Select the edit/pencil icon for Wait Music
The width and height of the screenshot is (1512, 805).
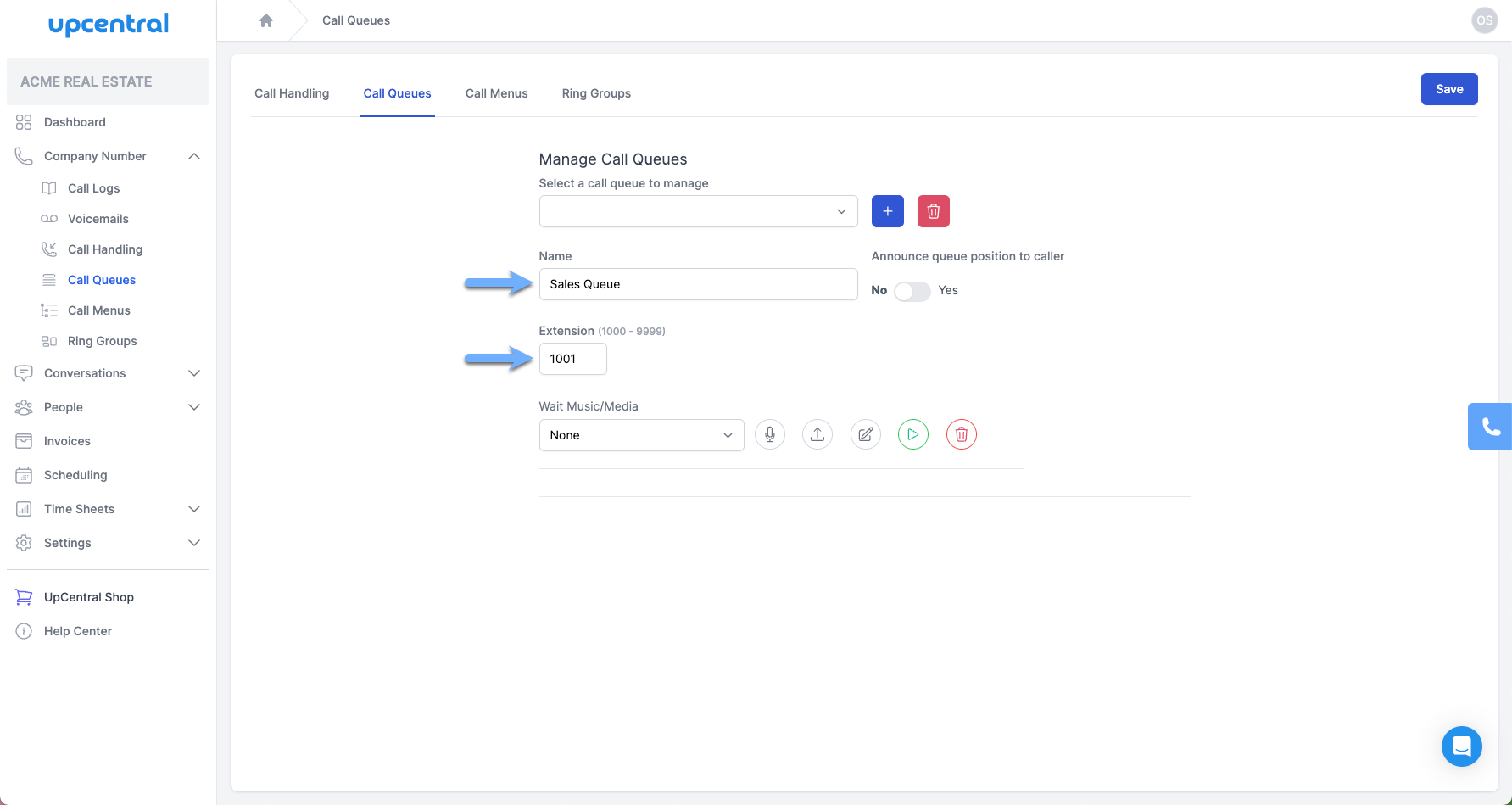[x=865, y=434]
